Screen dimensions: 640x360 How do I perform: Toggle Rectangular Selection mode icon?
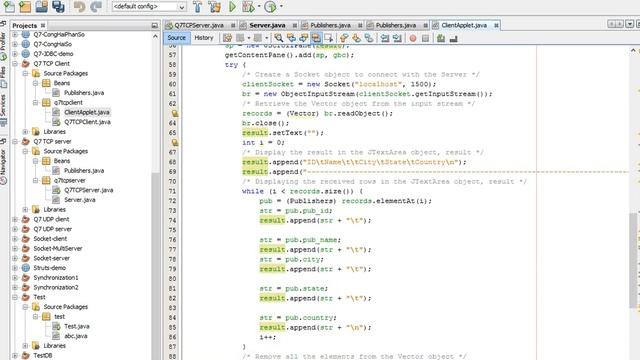328,38
